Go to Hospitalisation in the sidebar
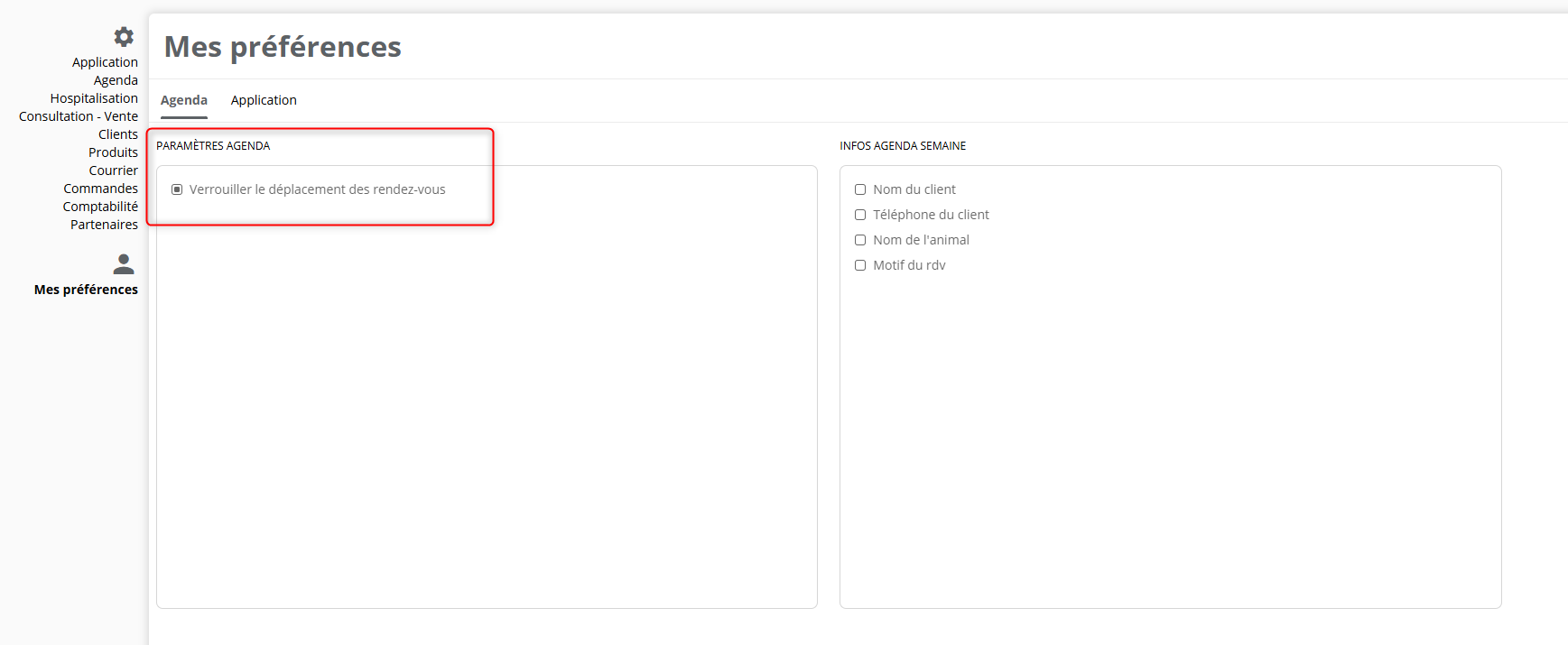Screen dimensions: 1568x645 (94, 98)
